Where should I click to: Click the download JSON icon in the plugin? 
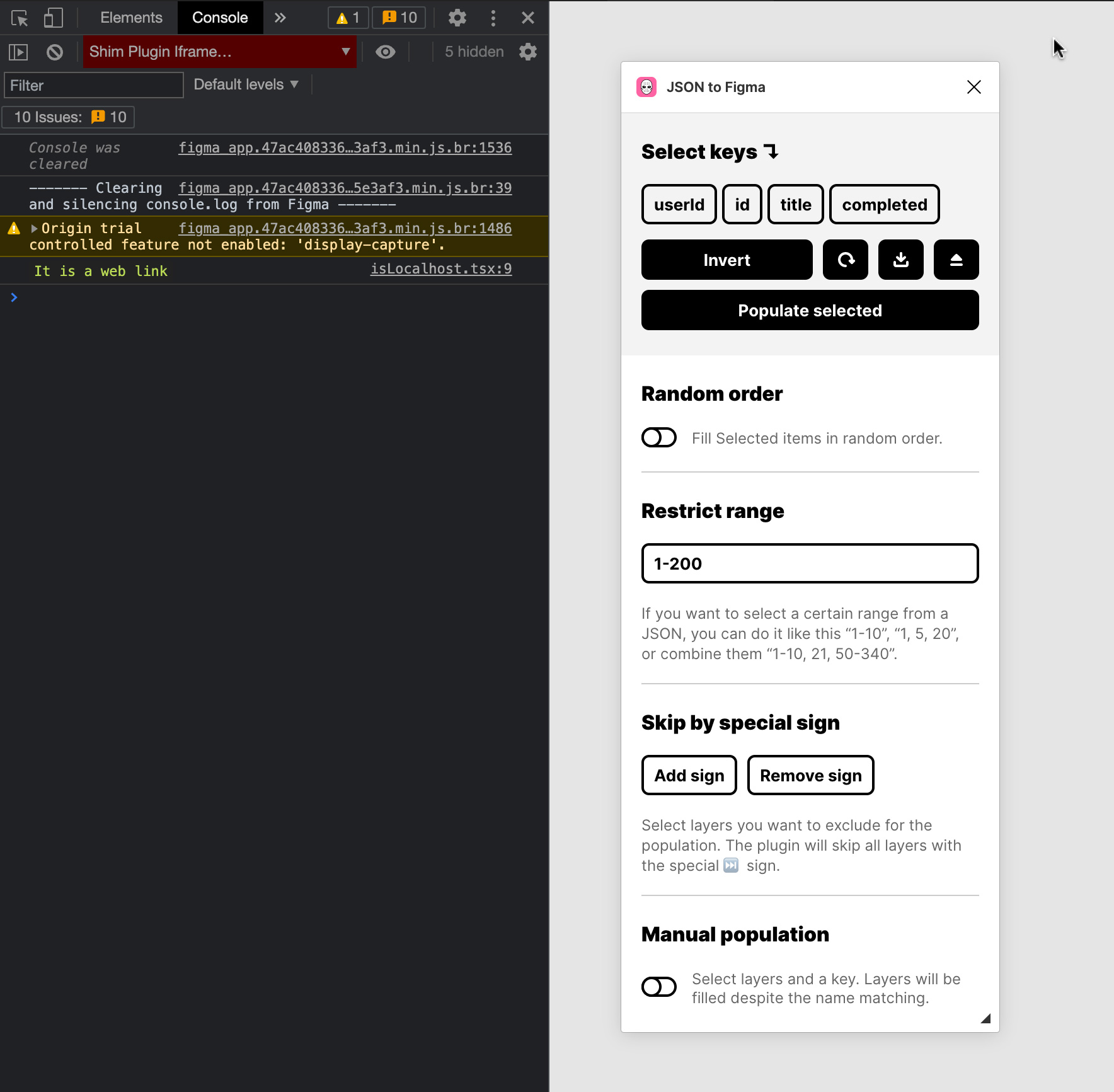point(900,260)
